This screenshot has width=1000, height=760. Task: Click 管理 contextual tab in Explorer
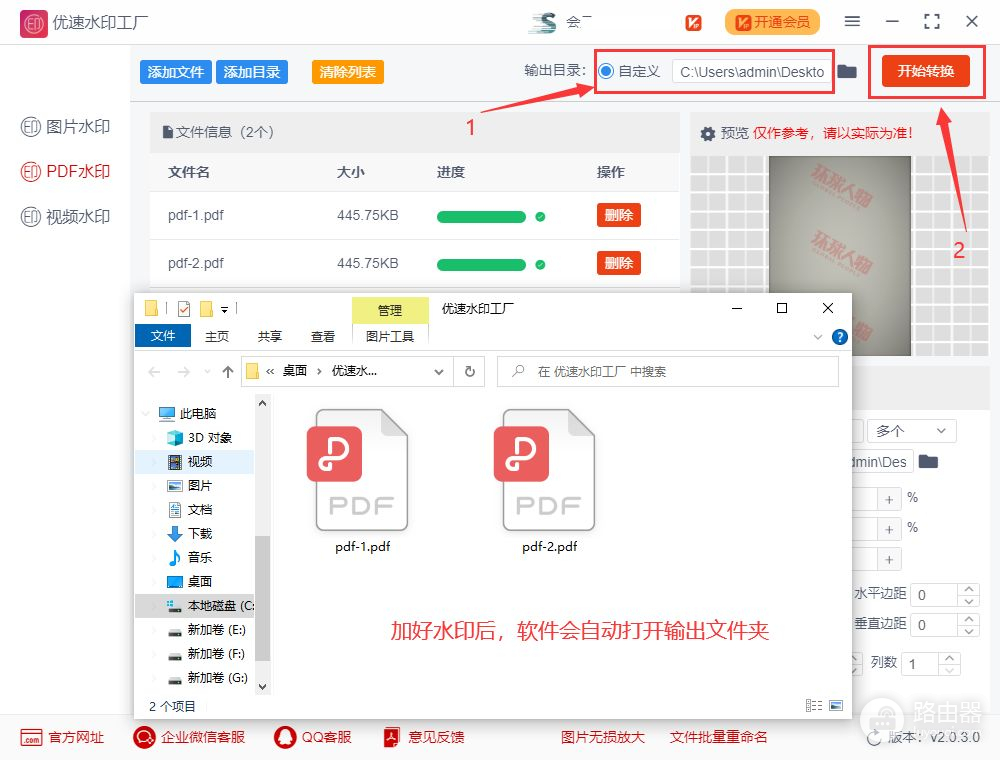[x=390, y=311]
